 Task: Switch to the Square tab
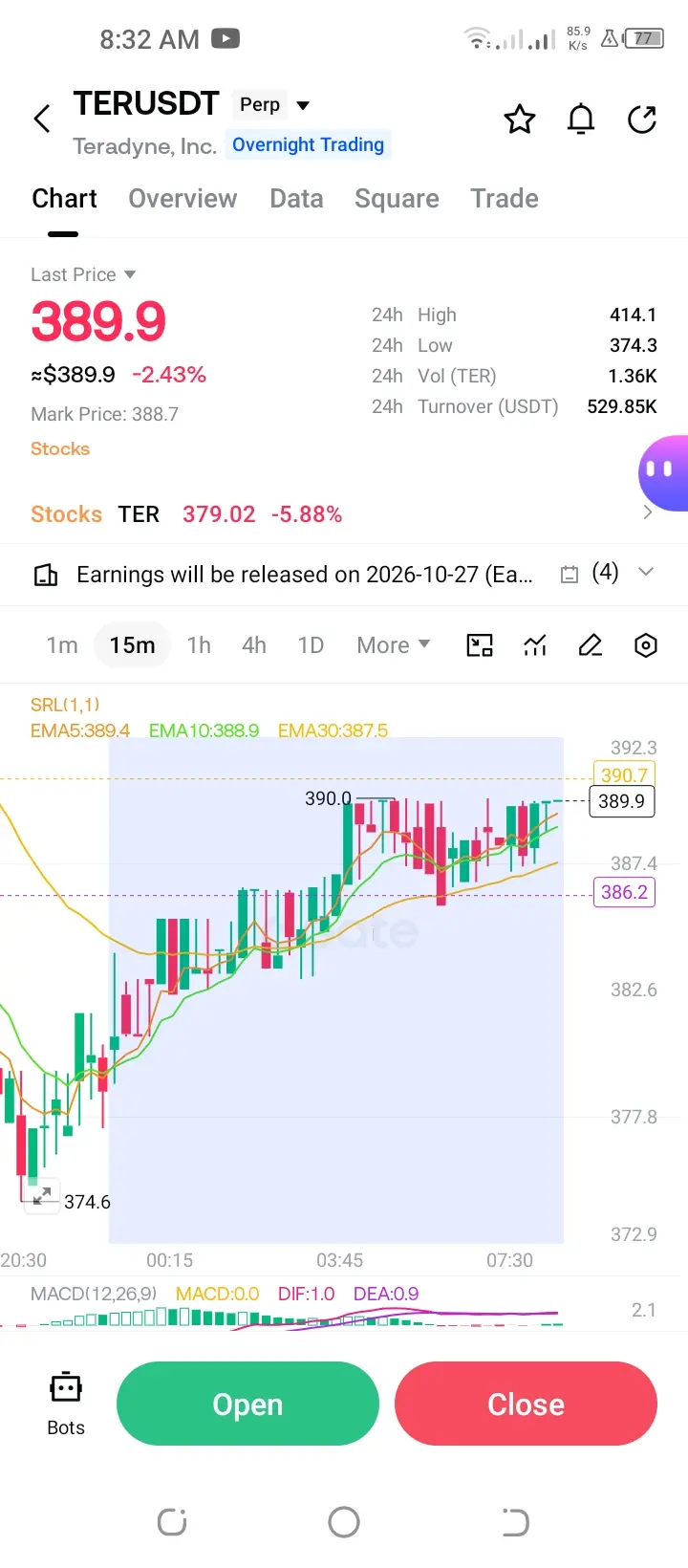pyautogui.click(x=397, y=198)
